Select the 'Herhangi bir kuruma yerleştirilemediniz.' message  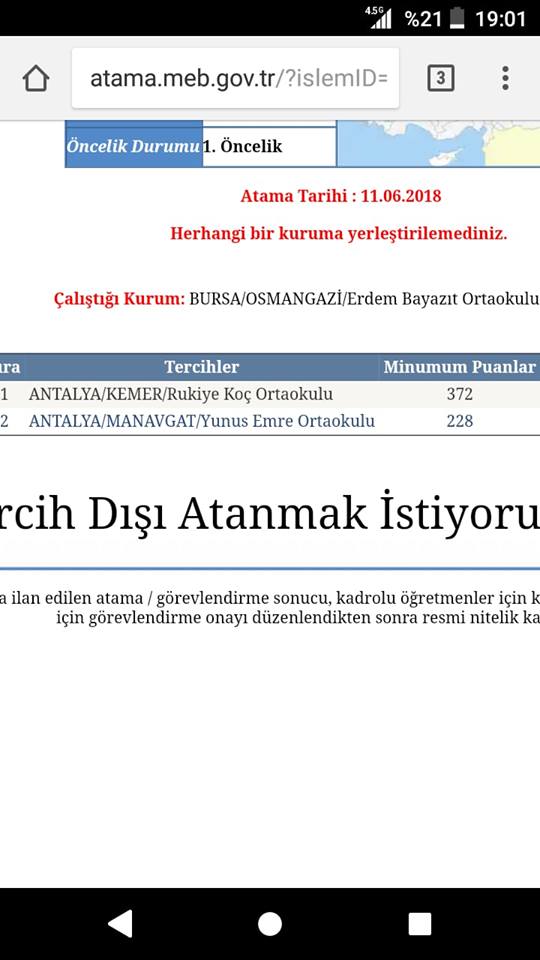pyautogui.click(x=339, y=234)
